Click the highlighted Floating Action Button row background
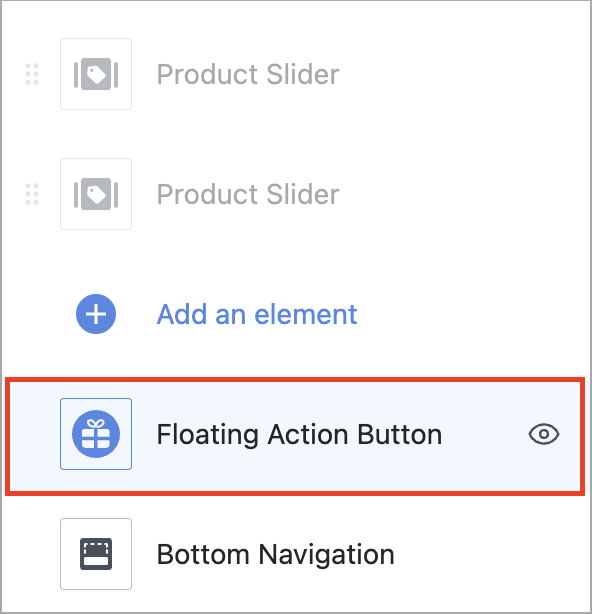The height and width of the screenshot is (614, 592). click(x=295, y=436)
